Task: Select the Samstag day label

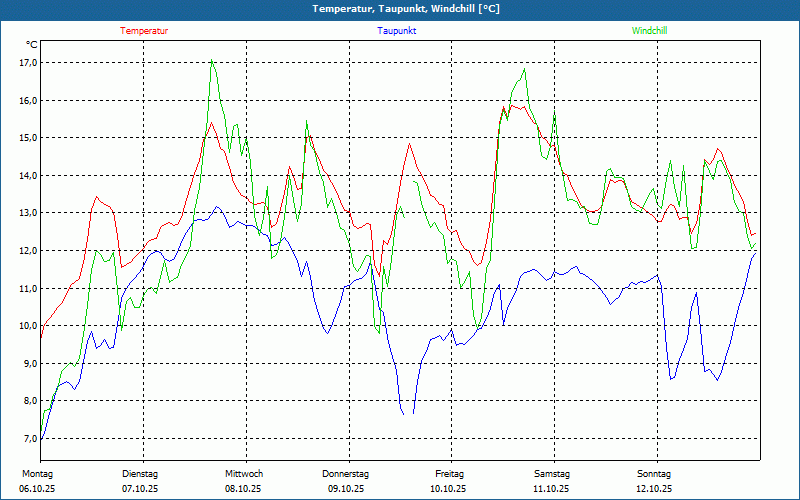Action: [551, 473]
